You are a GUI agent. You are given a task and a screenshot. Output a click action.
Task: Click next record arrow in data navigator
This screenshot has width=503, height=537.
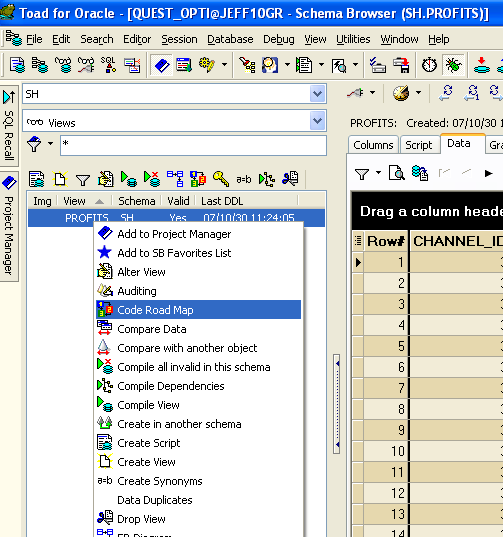(489, 173)
